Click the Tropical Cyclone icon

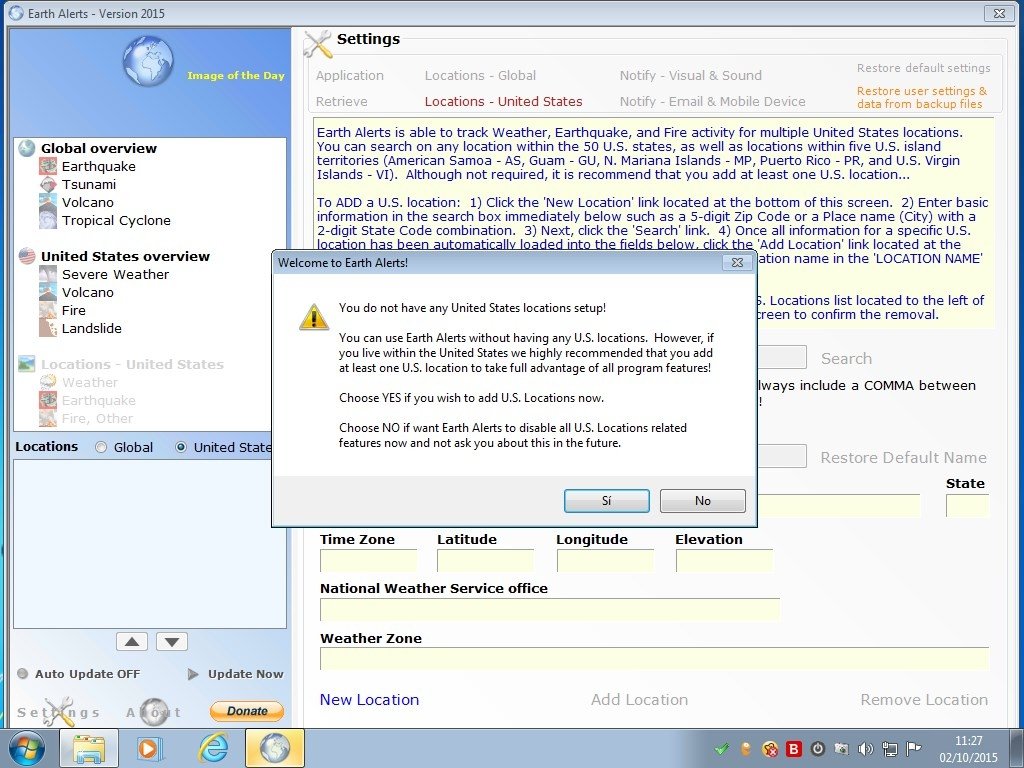(48, 221)
